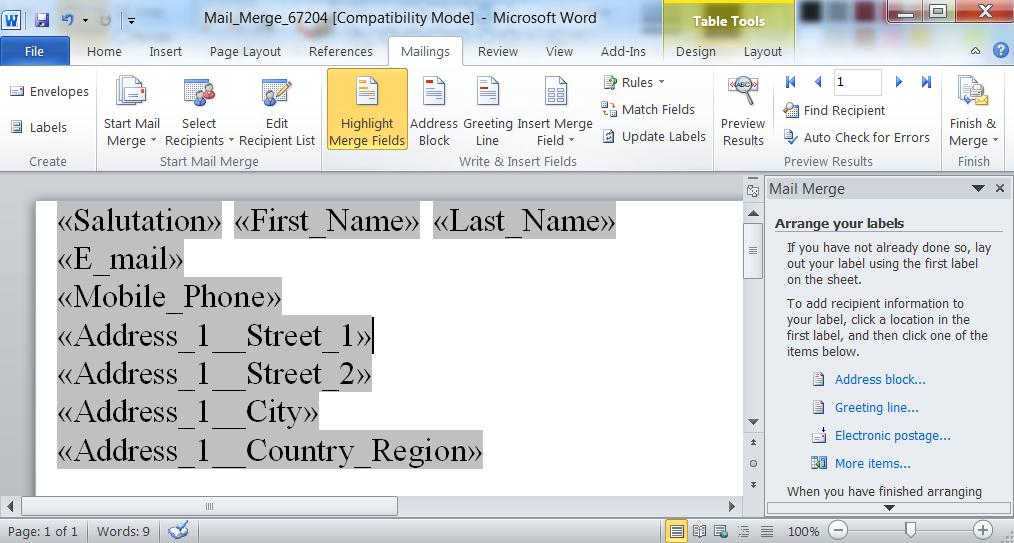Viewport: 1014px width, 543px height.
Task: Click the Envelopes button
Action: [x=49, y=91]
